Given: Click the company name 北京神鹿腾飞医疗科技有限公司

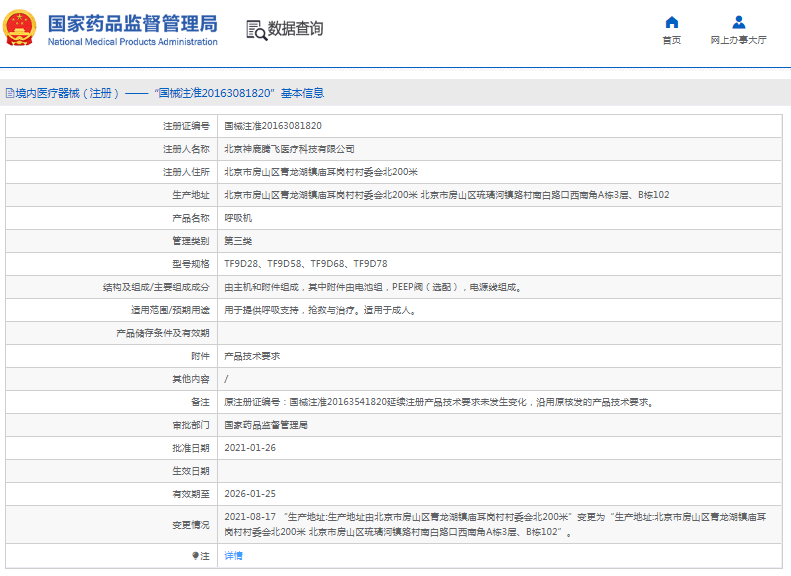Looking at the screenshot, I should [289, 149].
